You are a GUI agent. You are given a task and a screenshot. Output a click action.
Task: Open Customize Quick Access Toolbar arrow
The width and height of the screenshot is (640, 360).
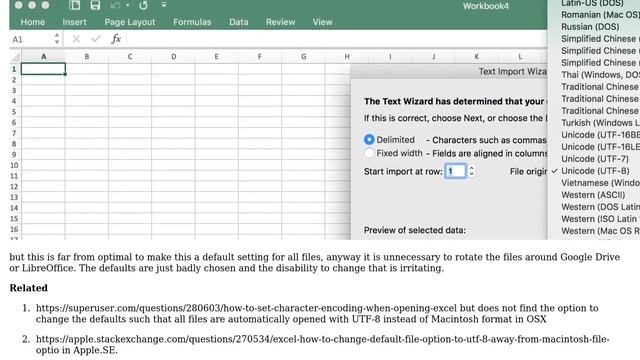[164, 5]
